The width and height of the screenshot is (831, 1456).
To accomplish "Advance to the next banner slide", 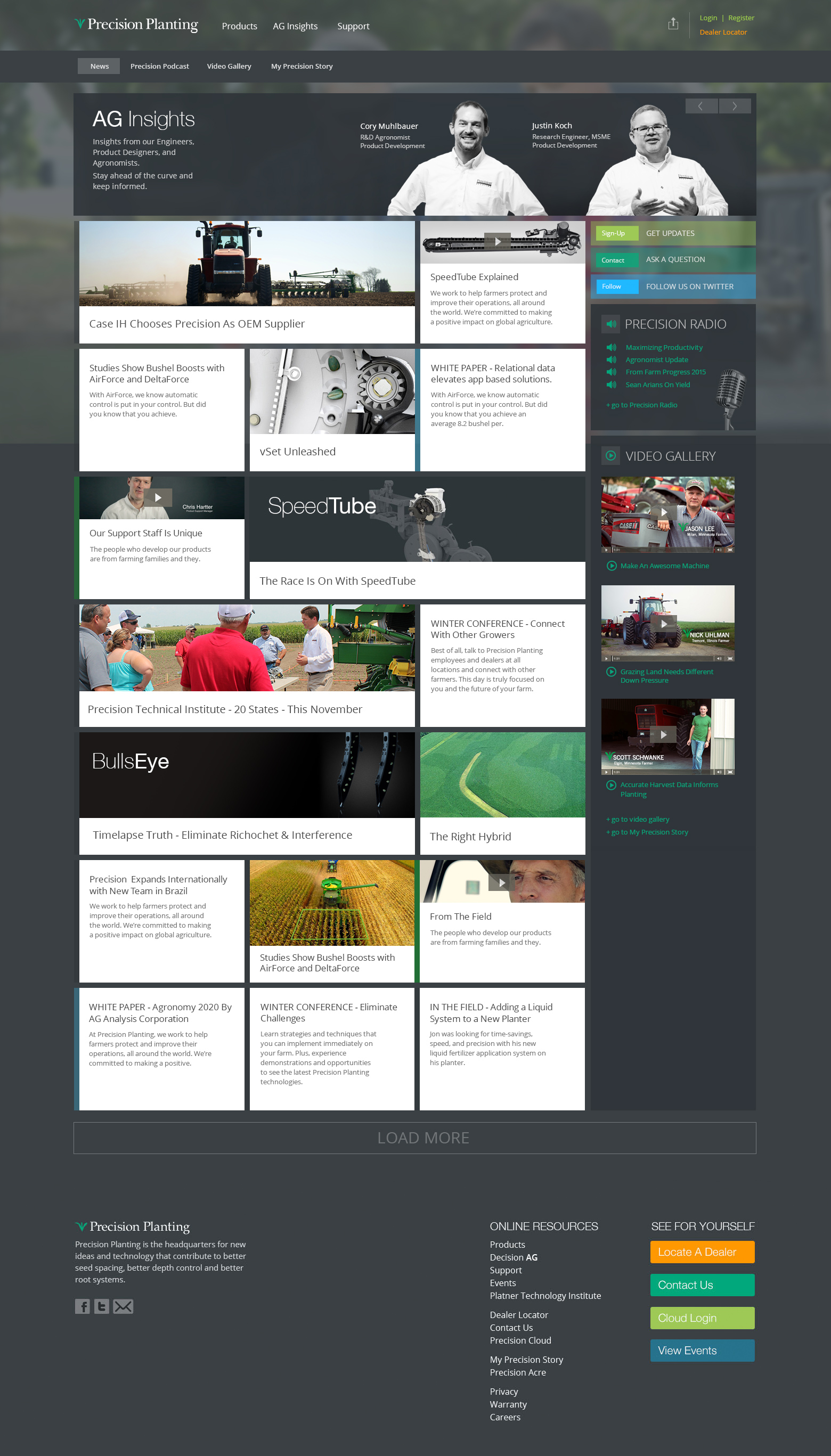I will [x=735, y=106].
